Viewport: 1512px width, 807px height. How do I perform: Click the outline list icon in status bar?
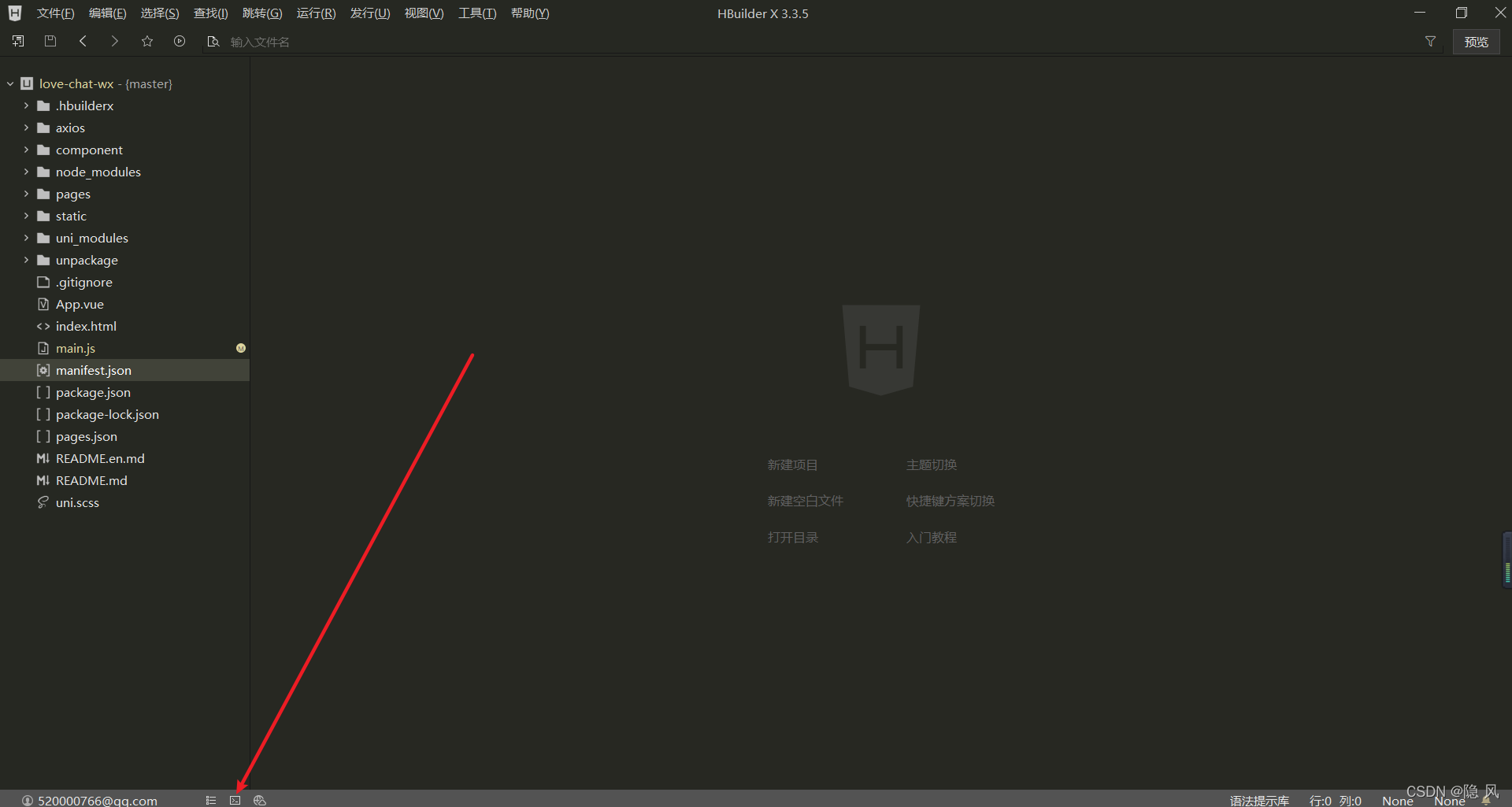point(210,800)
